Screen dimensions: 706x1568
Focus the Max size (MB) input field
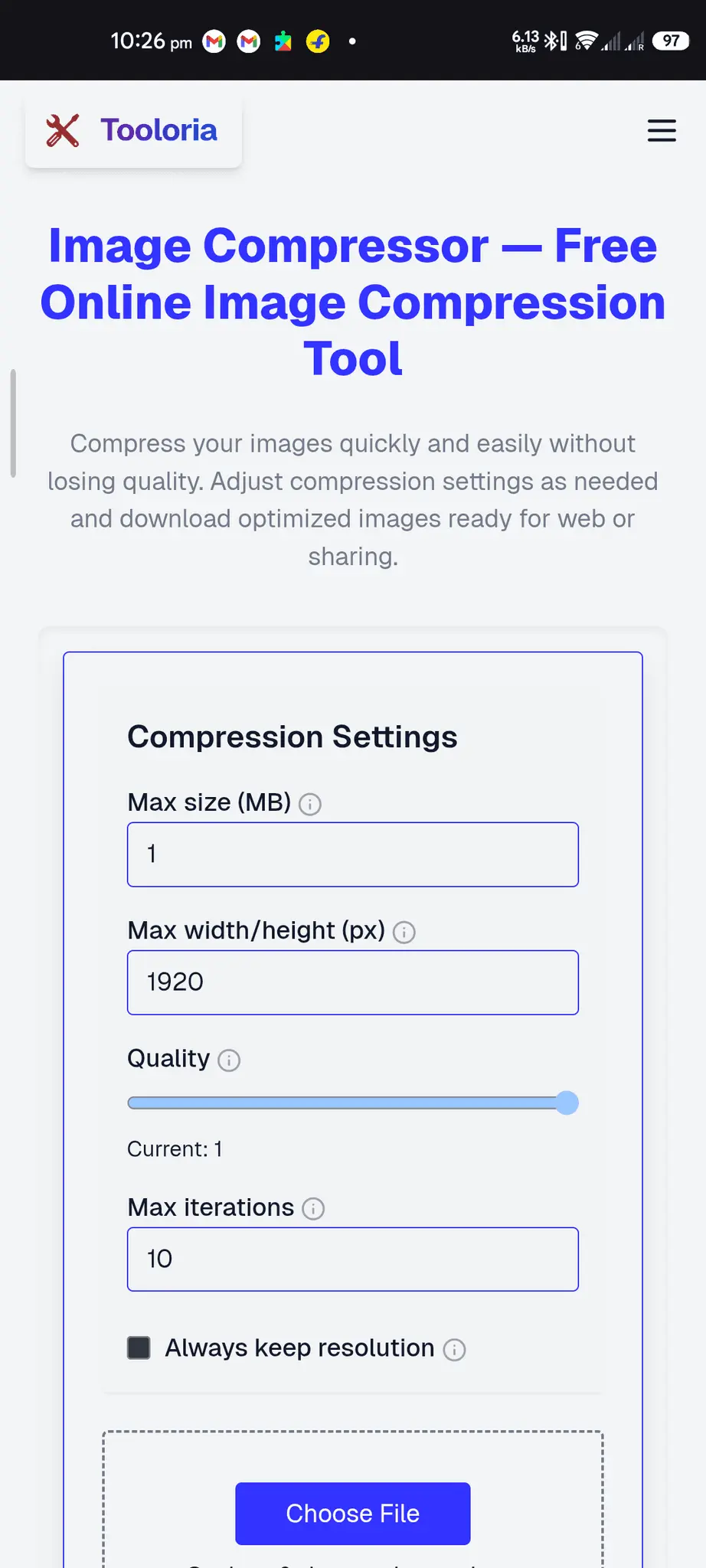[x=353, y=854]
